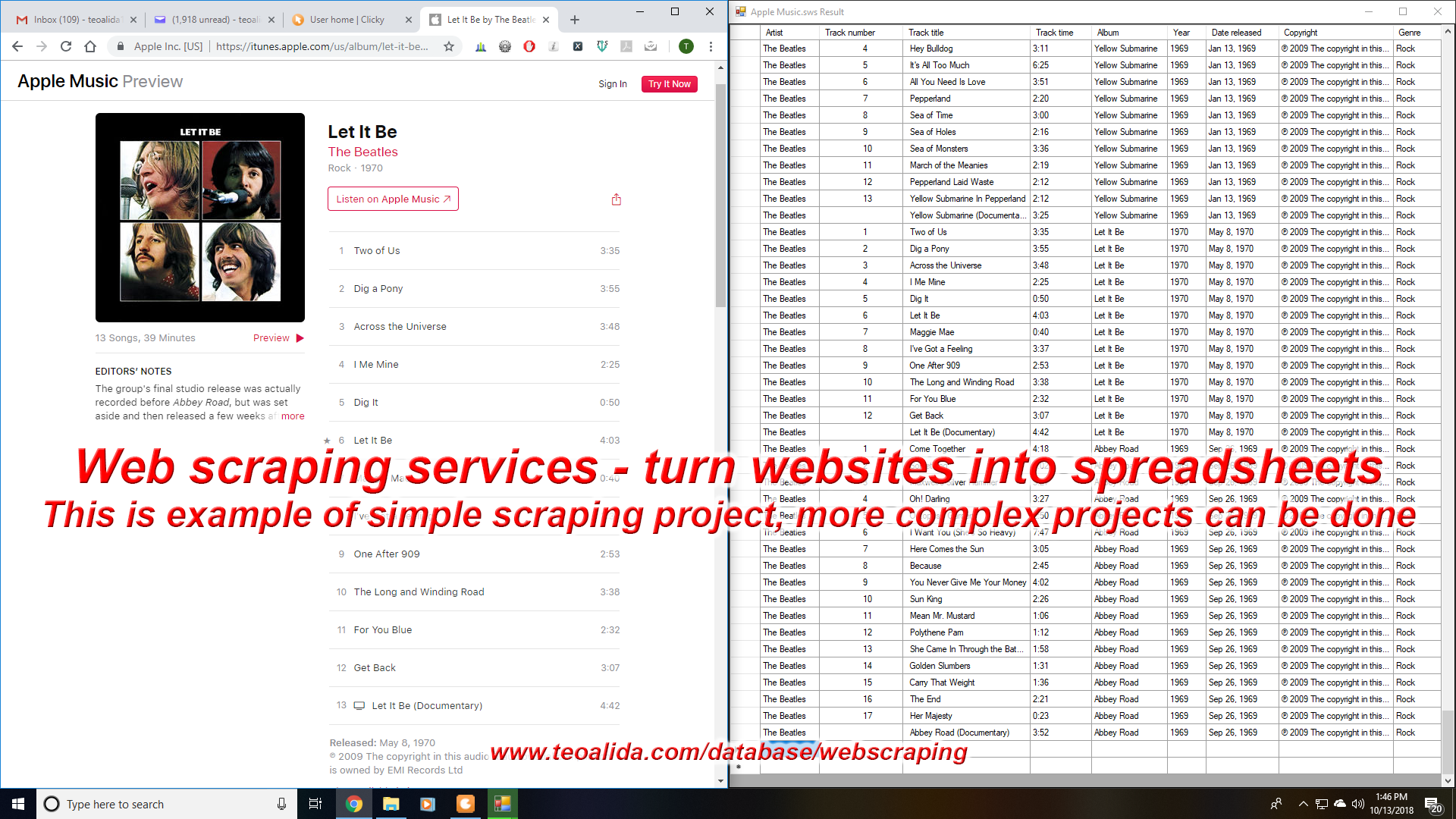
Task: Click the share icon near Listen button
Action: [x=616, y=199]
